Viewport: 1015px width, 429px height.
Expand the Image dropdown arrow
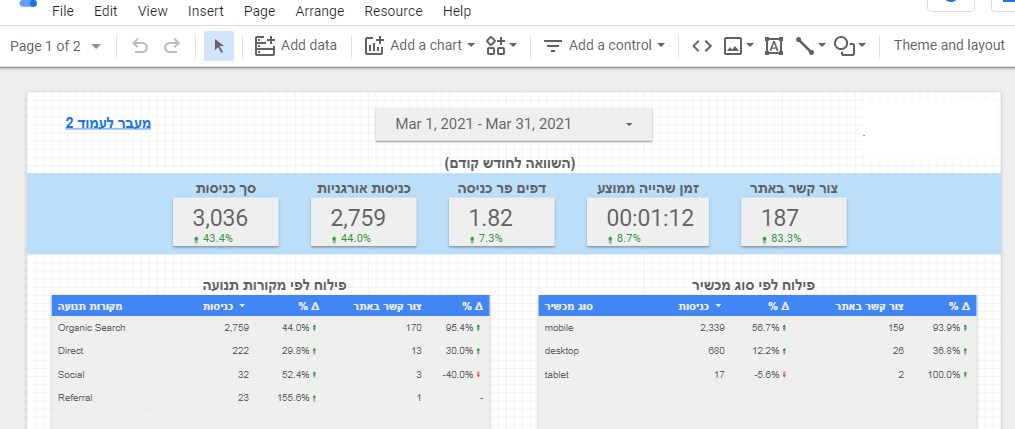pyautogui.click(x=750, y=46)
